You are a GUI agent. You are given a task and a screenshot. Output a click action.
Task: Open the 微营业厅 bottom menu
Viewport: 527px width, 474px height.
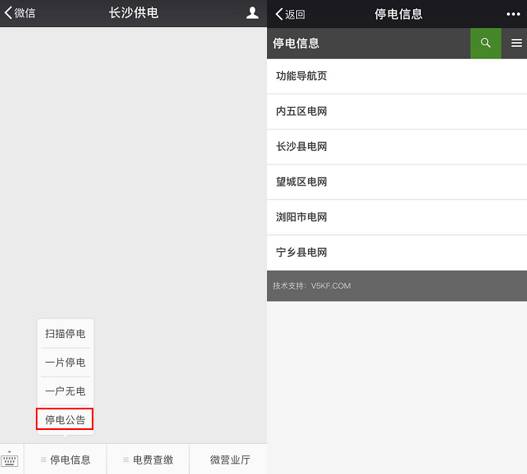tap(230, 459)
